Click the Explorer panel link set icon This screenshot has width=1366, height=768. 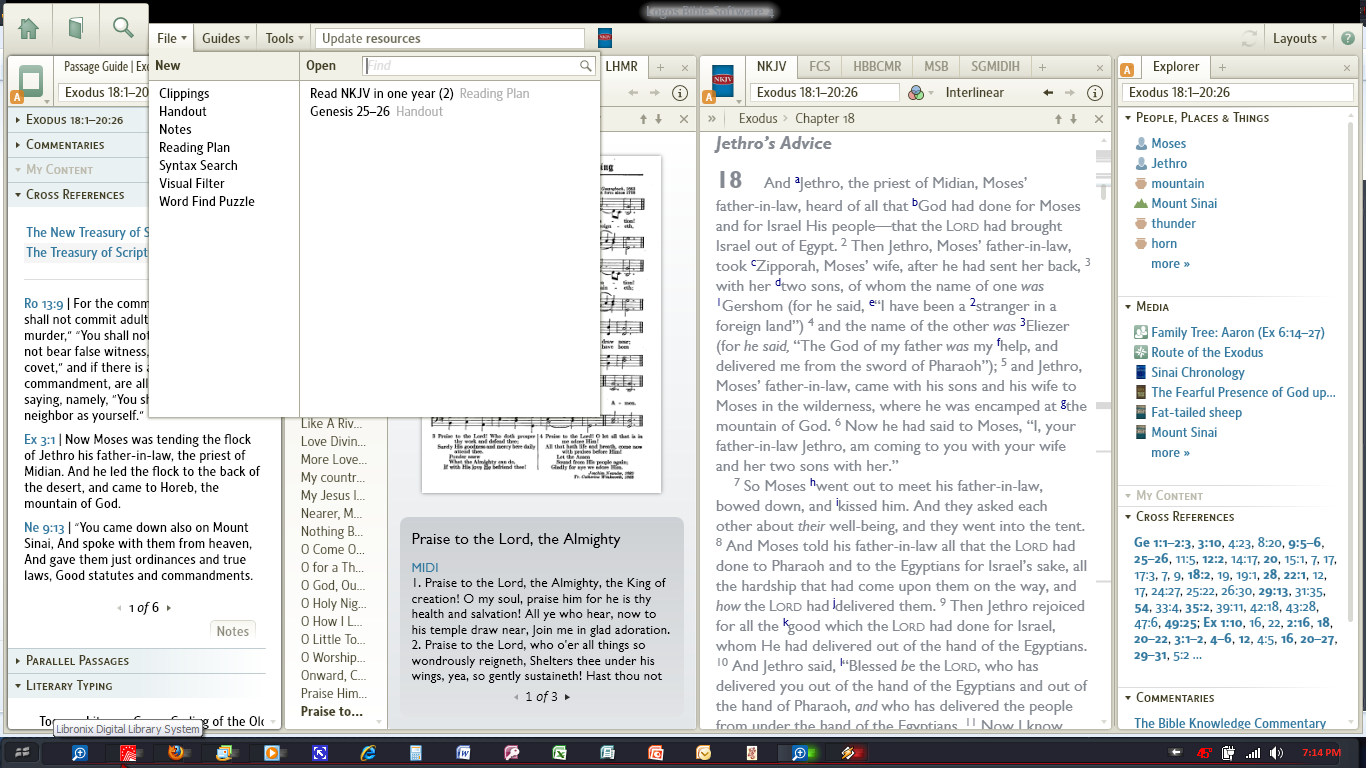1128,69
